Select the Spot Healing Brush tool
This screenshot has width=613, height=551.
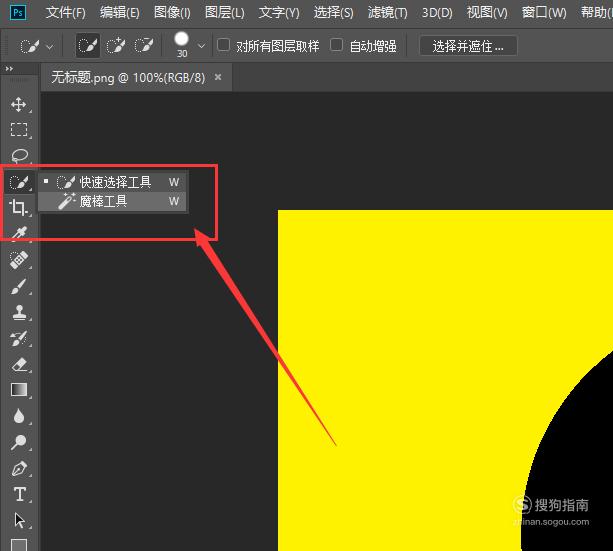pos(19,260)
